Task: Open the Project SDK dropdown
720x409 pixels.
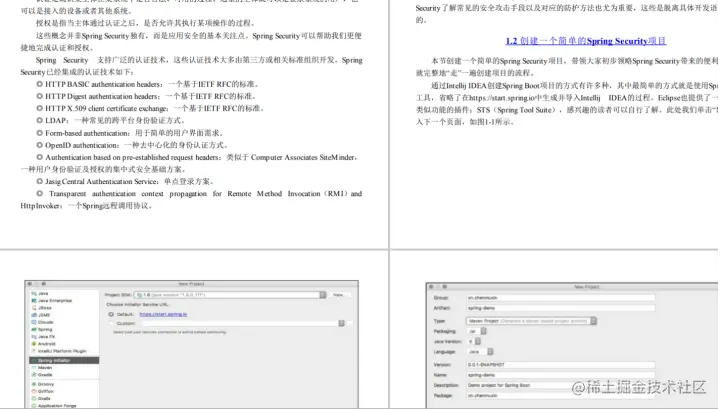Action: (x=230, y=295)
